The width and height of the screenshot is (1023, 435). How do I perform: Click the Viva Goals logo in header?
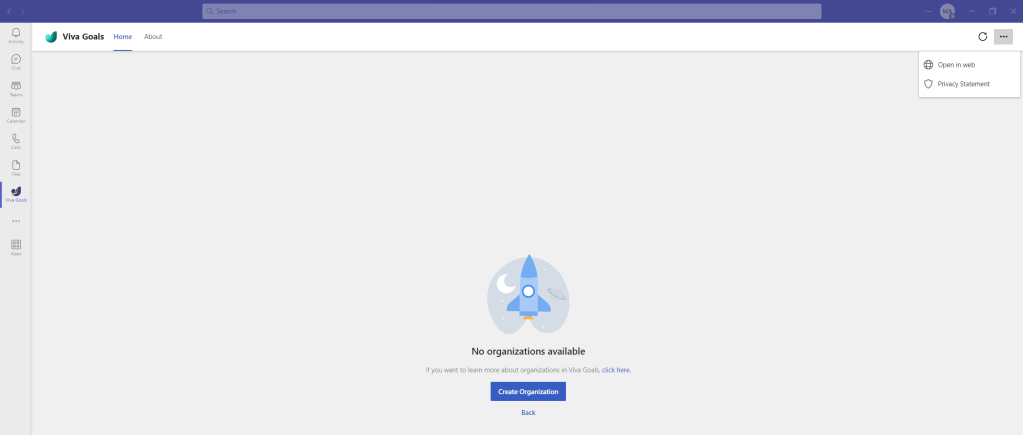point(51,37)
